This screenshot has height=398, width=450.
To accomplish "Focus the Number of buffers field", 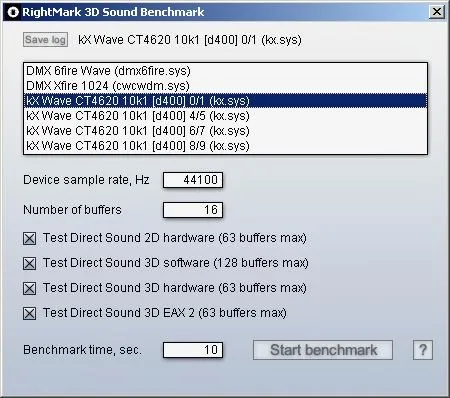I will (x=193, y=210).
